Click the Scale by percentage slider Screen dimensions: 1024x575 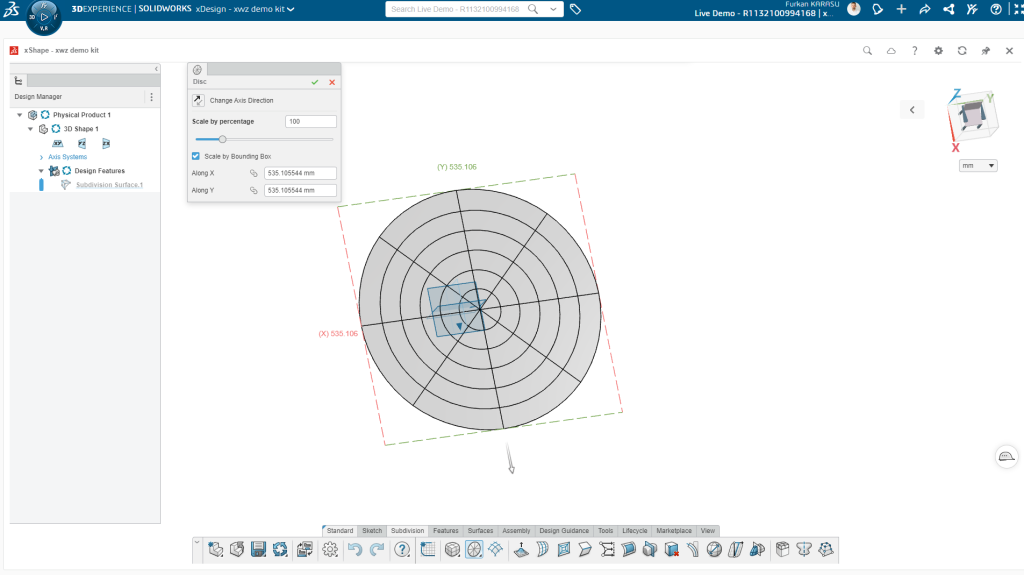point(222,139)
